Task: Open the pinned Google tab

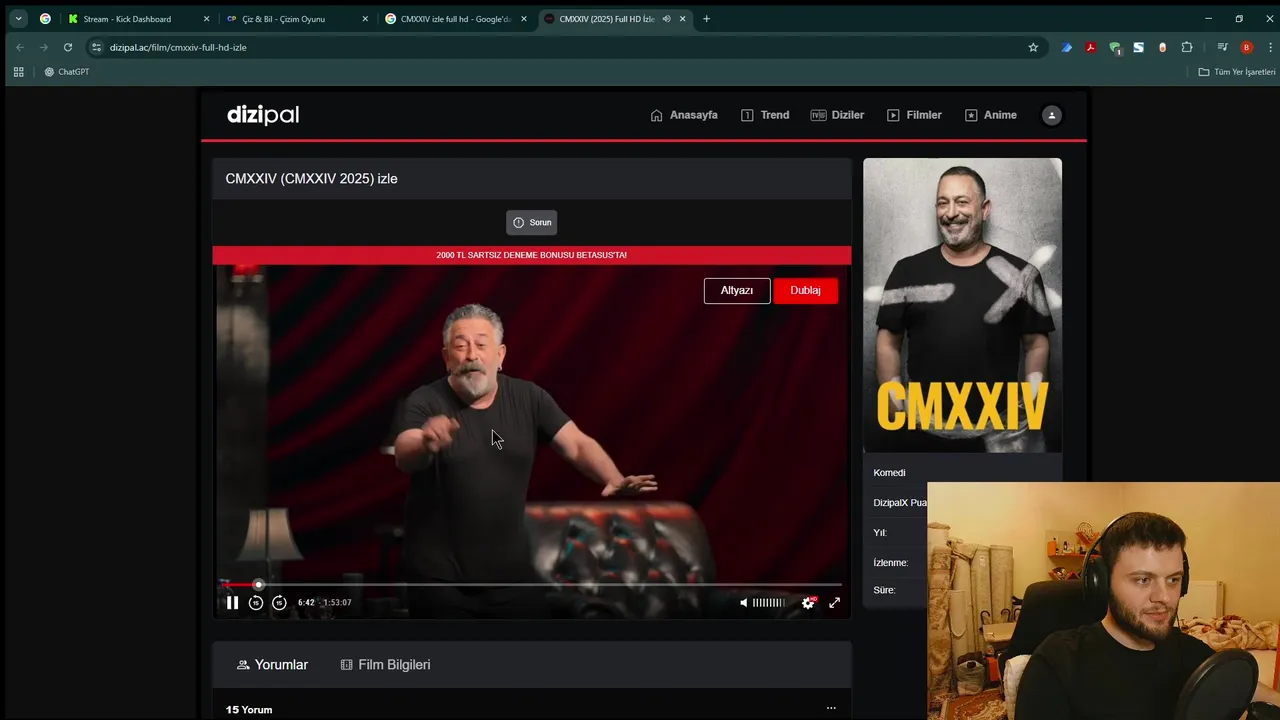Action: pyautogui.click(x=45, y=19)
